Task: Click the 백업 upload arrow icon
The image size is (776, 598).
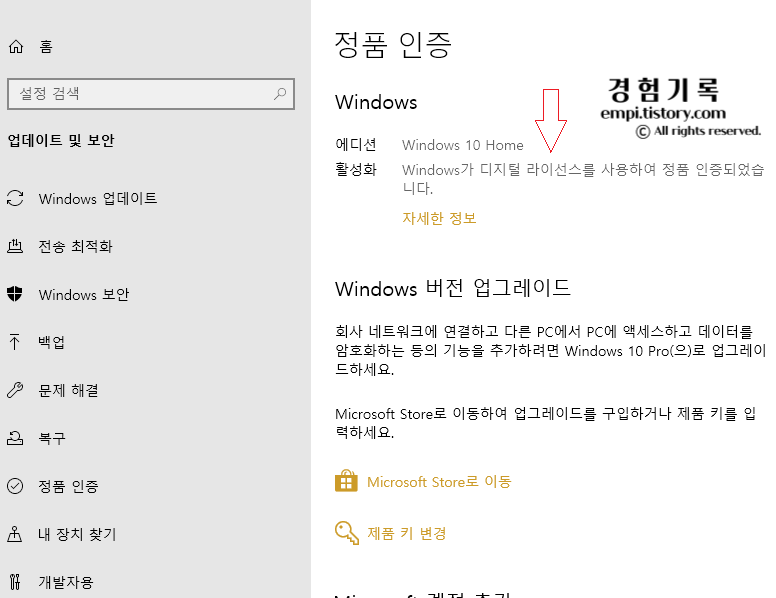Action: click(x=15, y=342)
